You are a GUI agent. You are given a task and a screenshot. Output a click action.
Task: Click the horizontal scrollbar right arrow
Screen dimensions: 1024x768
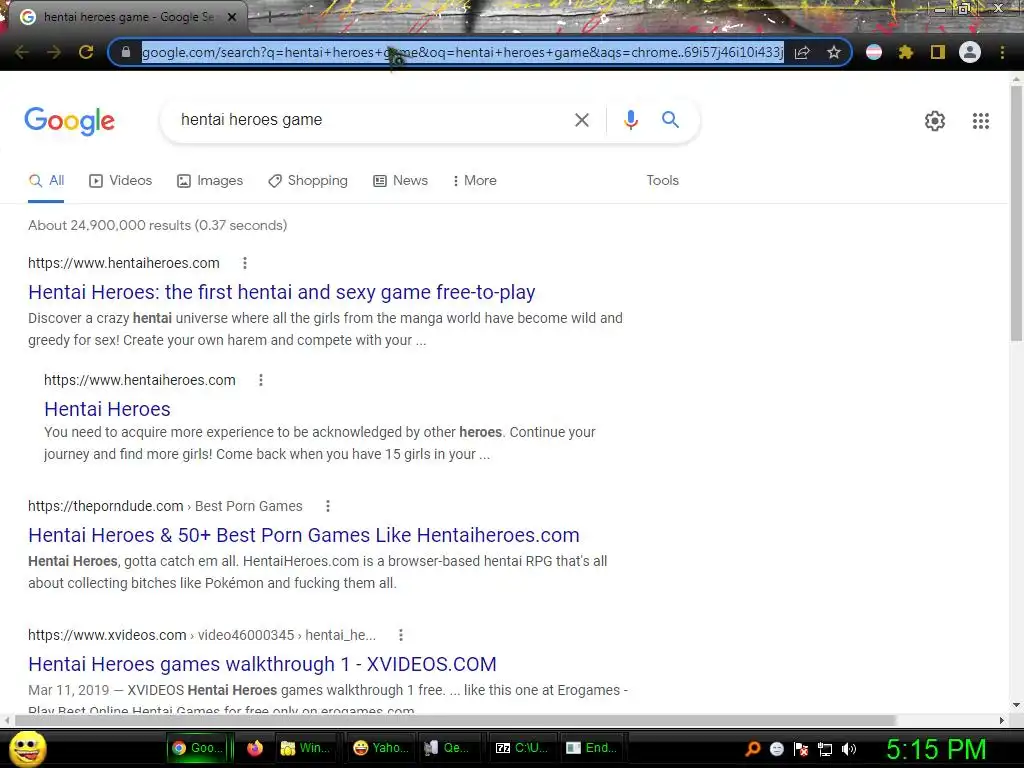[1002, 720]
